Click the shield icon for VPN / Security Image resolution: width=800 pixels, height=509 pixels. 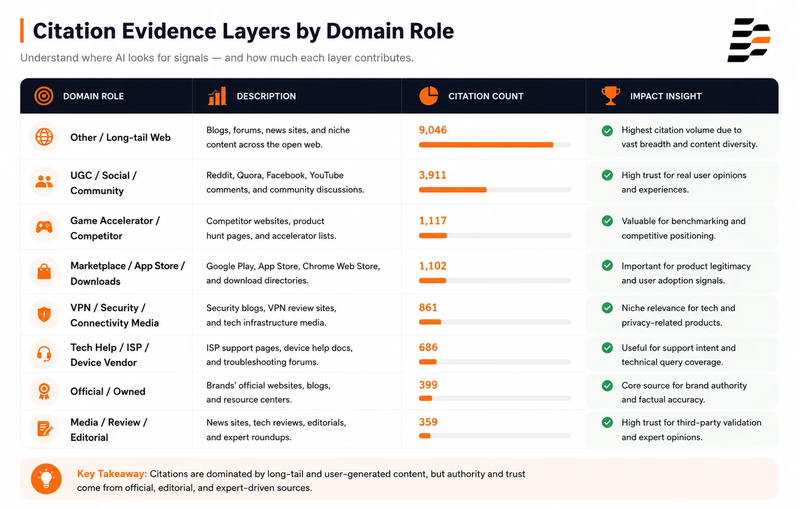click(44, 314)
